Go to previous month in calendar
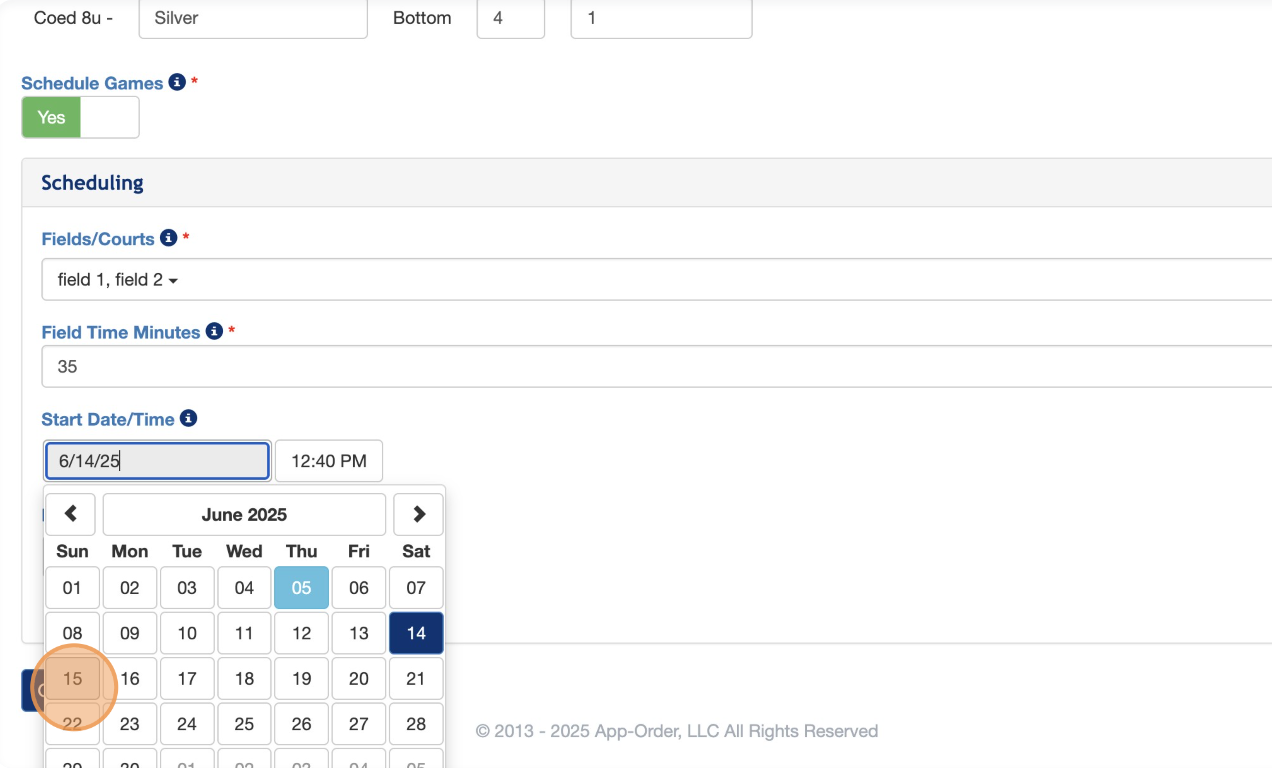Screen dimensions: 1272x770 [x=71, y=514]
